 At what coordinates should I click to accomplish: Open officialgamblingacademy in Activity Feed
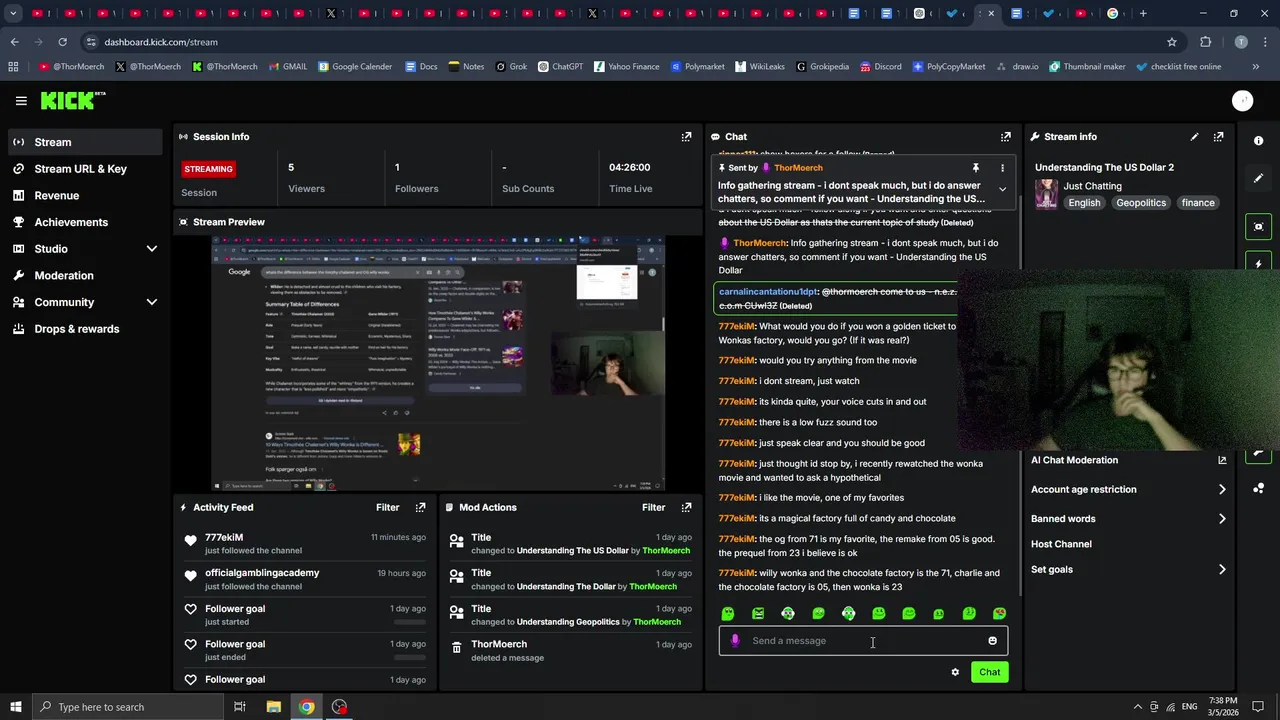pyautogui.click(x=262, y=573)
